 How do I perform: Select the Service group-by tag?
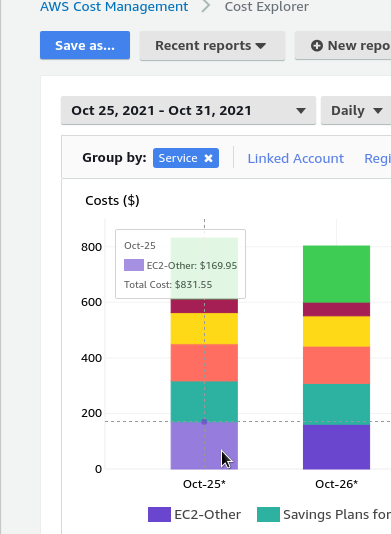[x=178, y=158]
